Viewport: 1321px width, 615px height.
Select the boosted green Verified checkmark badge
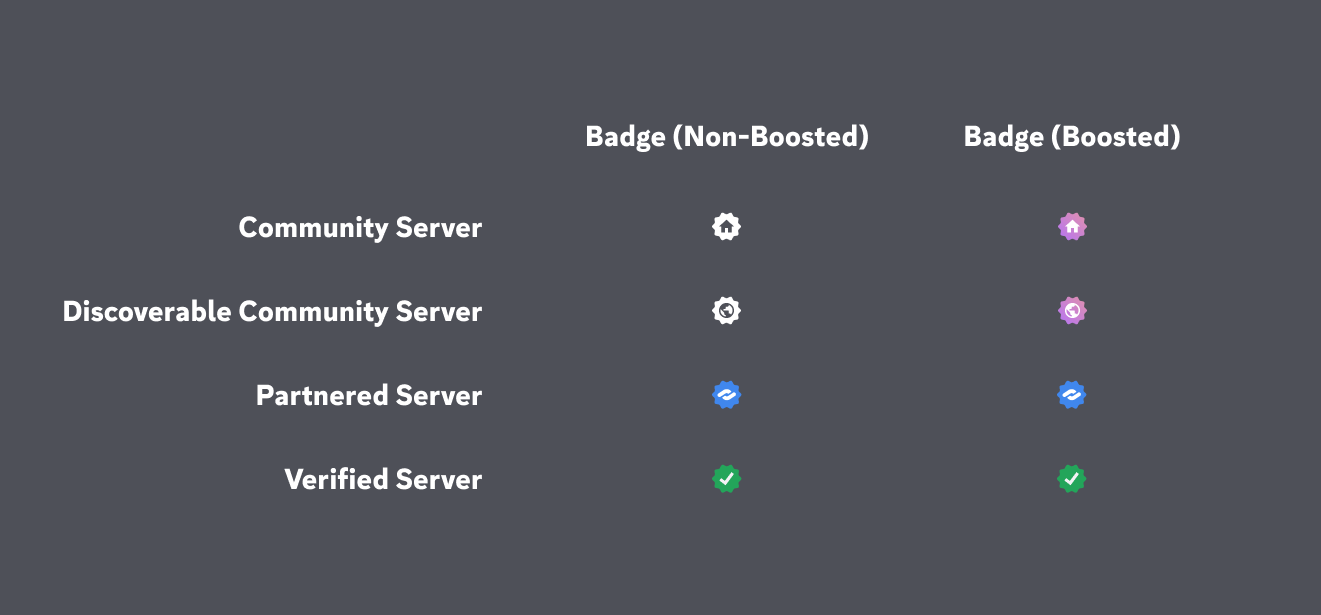1072,479
